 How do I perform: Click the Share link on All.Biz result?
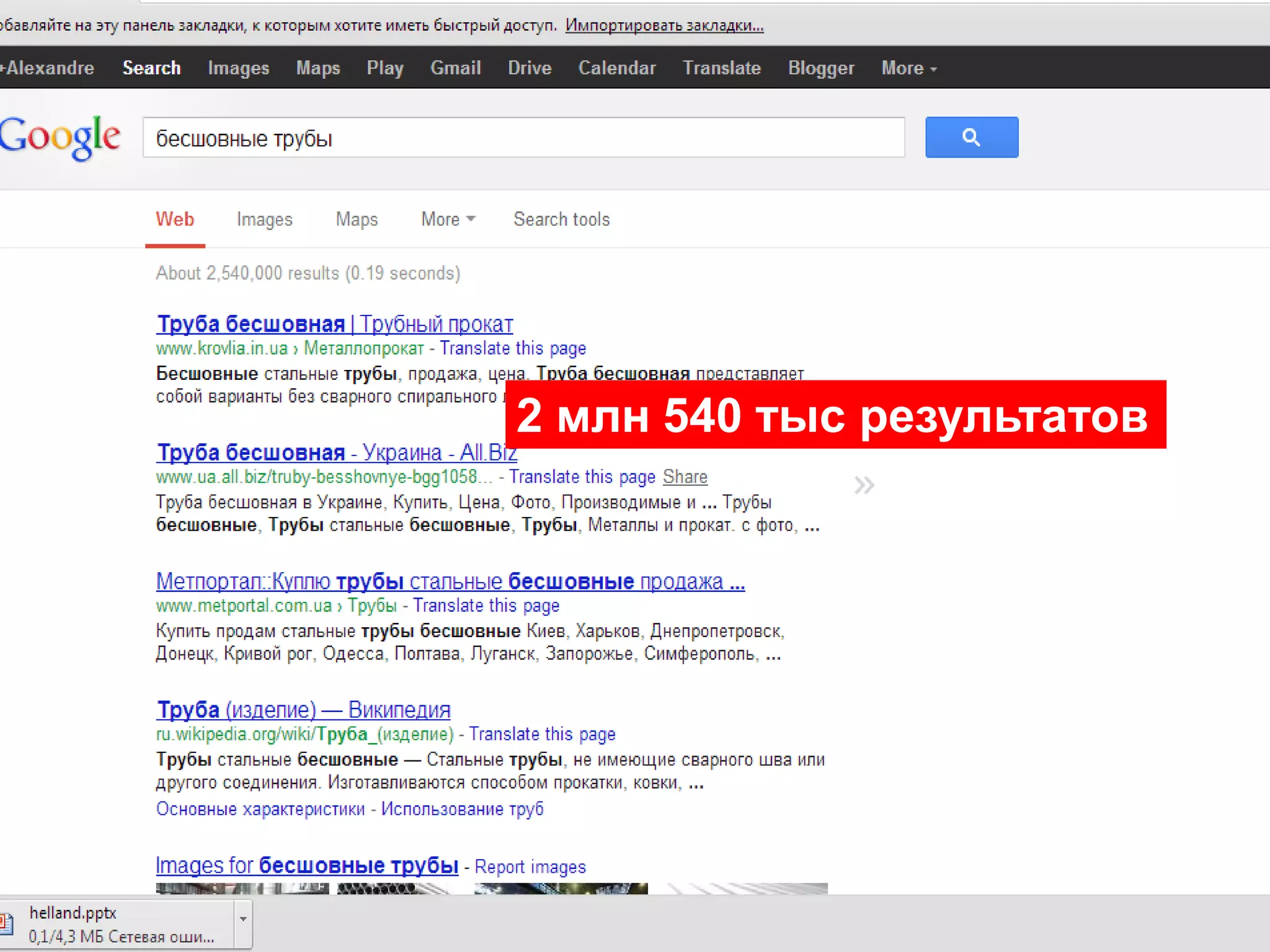[685, 477]
